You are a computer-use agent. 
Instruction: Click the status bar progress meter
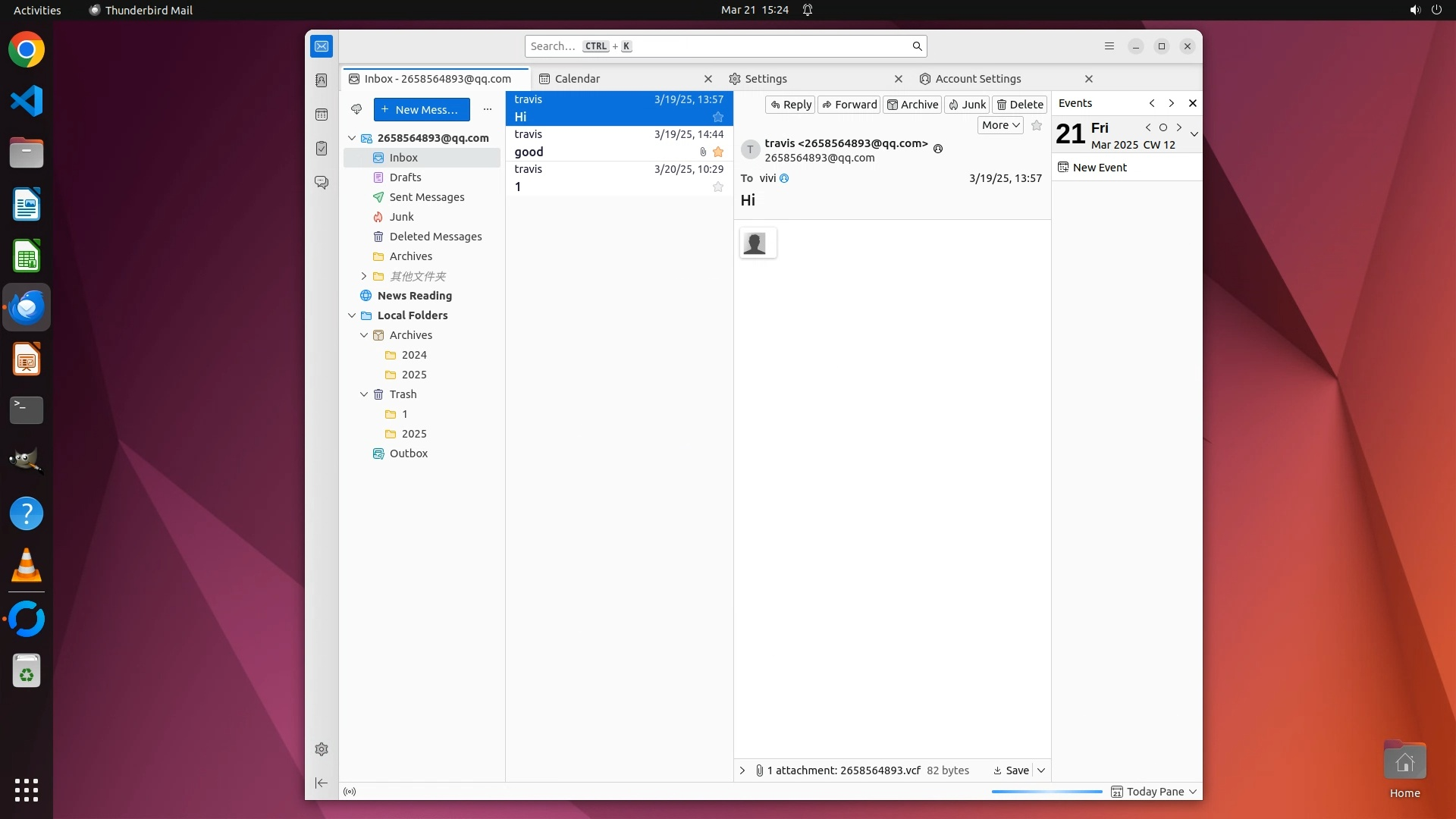coord(1046,792)
